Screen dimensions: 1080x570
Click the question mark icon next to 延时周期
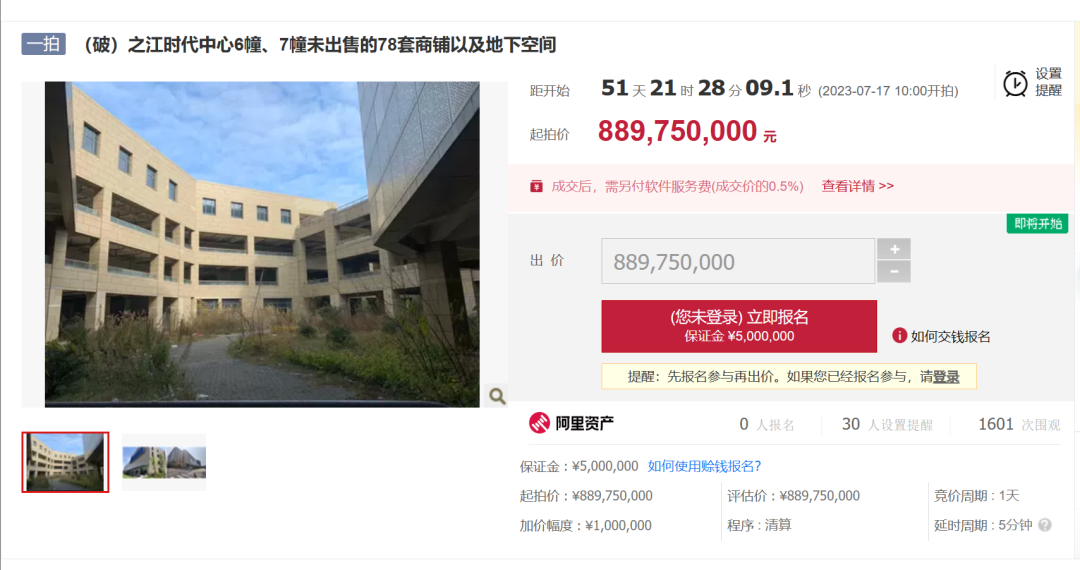(1045, 525)
